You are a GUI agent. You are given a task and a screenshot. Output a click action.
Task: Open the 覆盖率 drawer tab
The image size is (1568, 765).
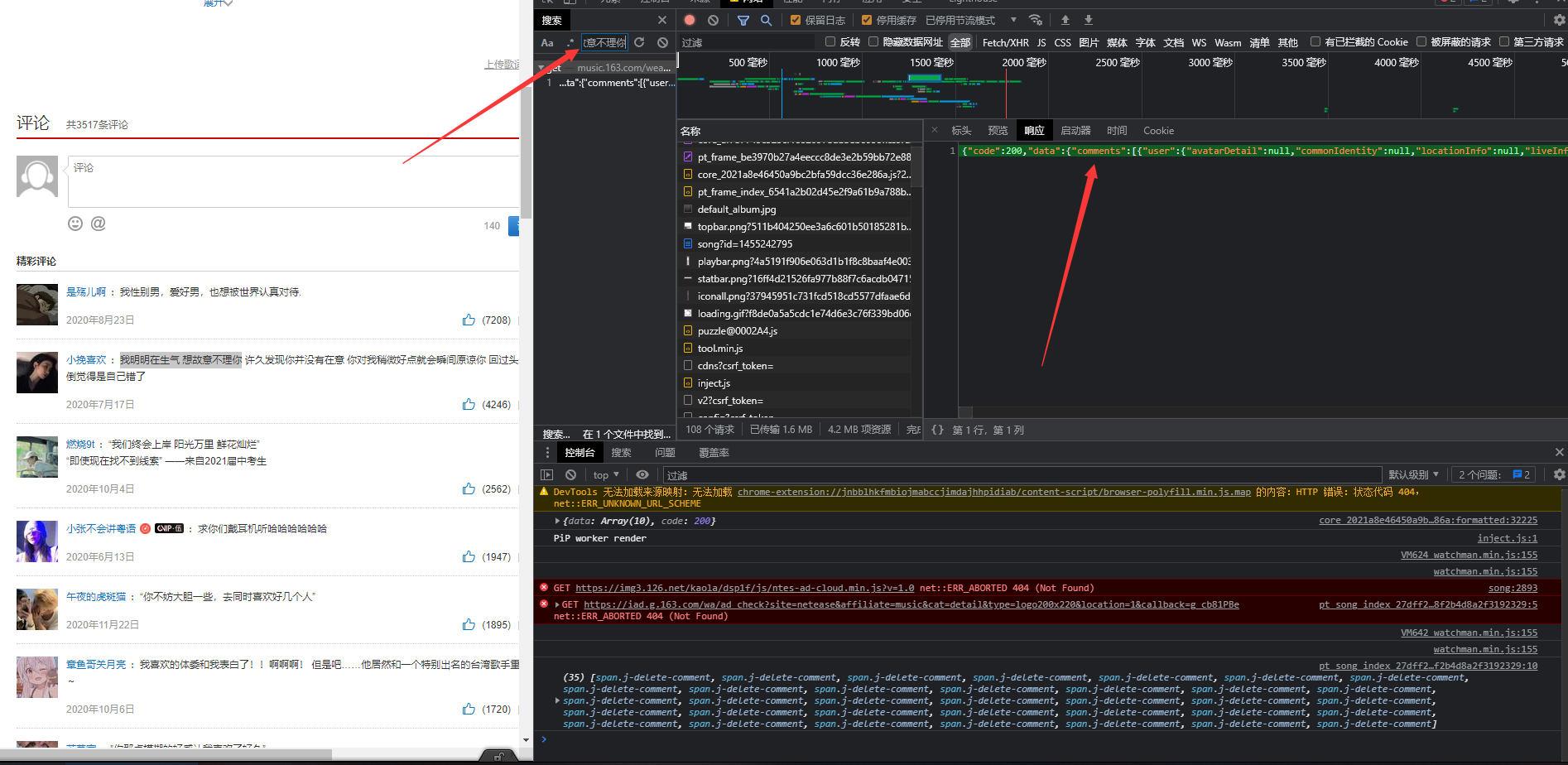coord(714,452)
